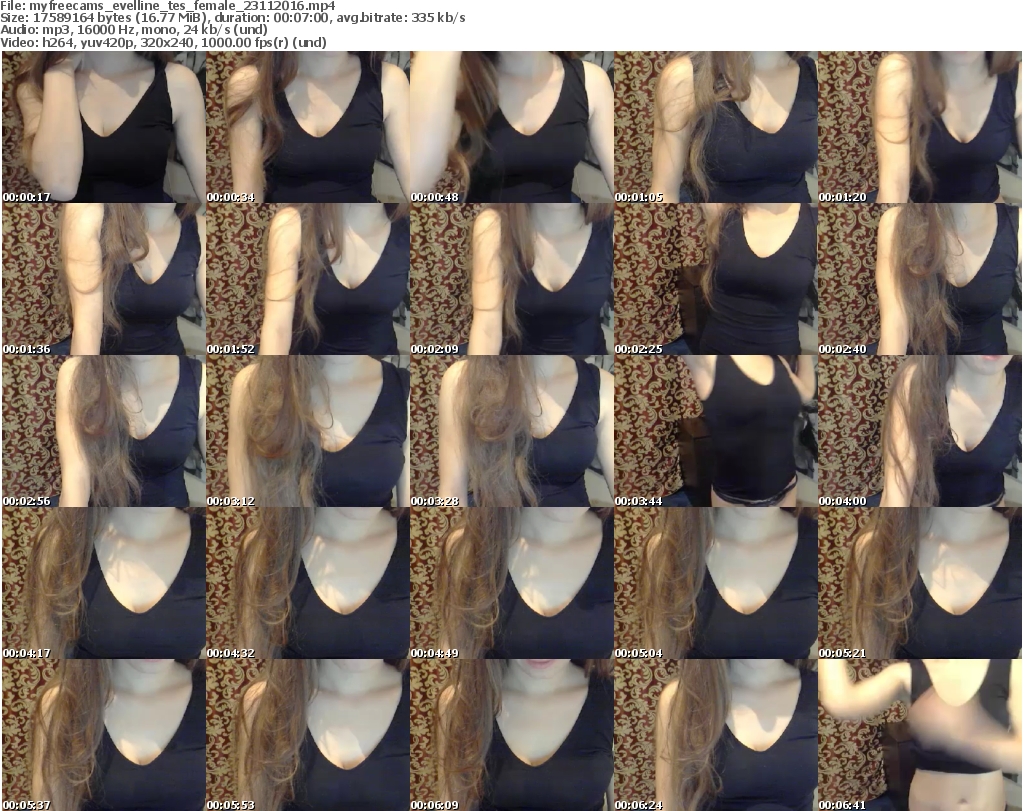The height and width of the screenshot is (811, 1024).
Task: Select the thumbnail labeled 00:02:25
Action: (716, 279)
